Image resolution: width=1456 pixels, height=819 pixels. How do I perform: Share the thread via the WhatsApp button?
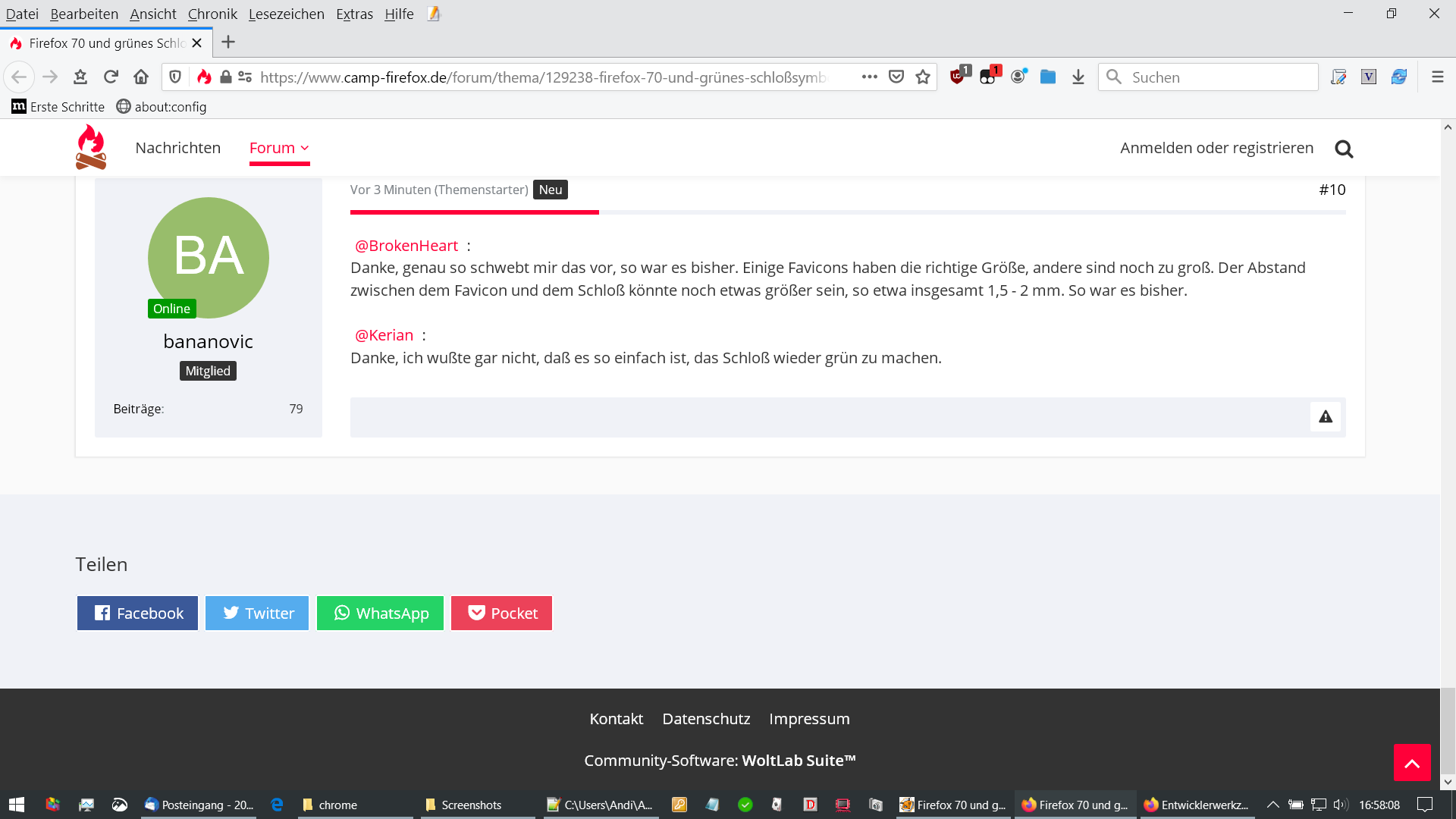[x=380, y=613]
